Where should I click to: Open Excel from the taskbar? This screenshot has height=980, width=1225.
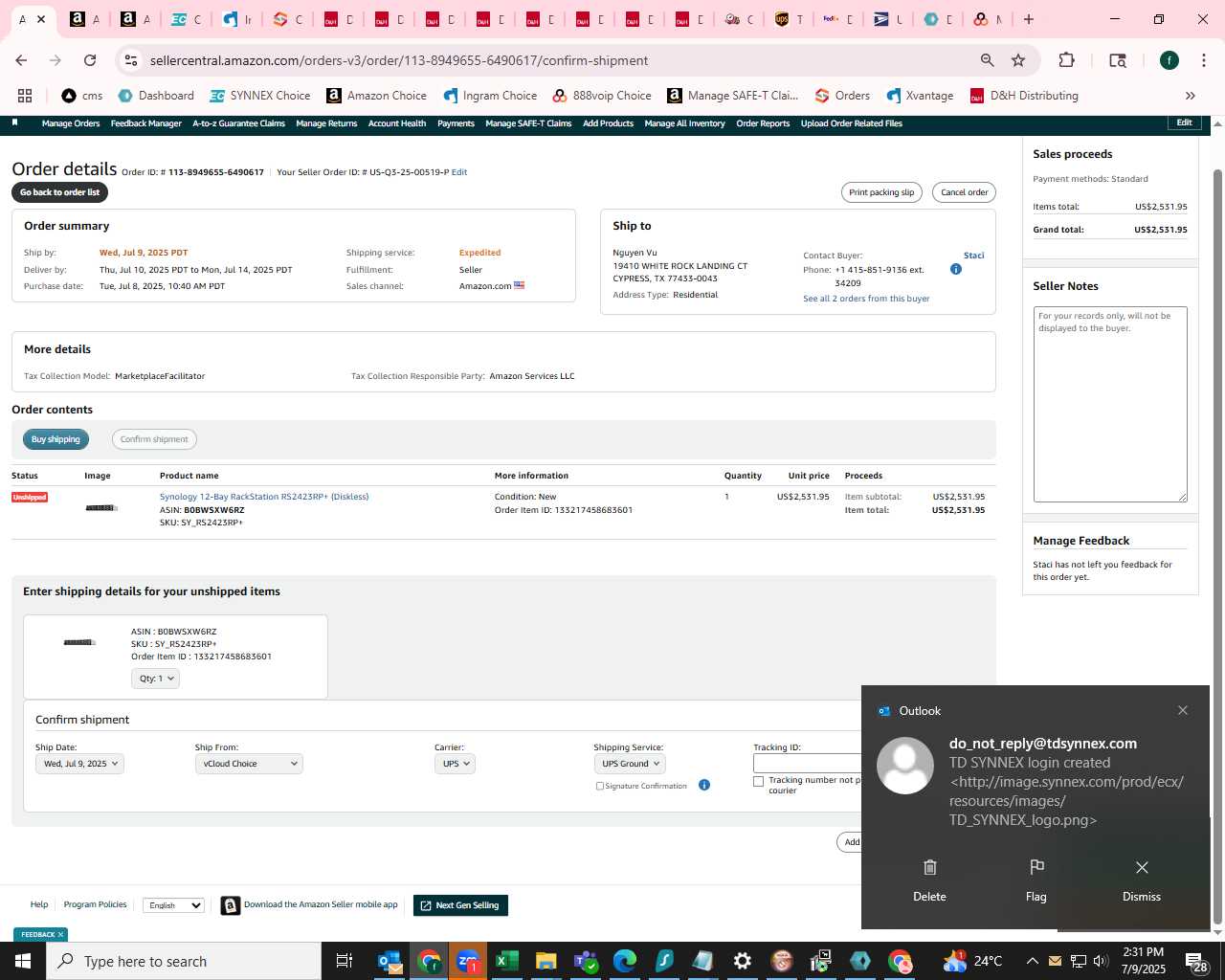507,961
